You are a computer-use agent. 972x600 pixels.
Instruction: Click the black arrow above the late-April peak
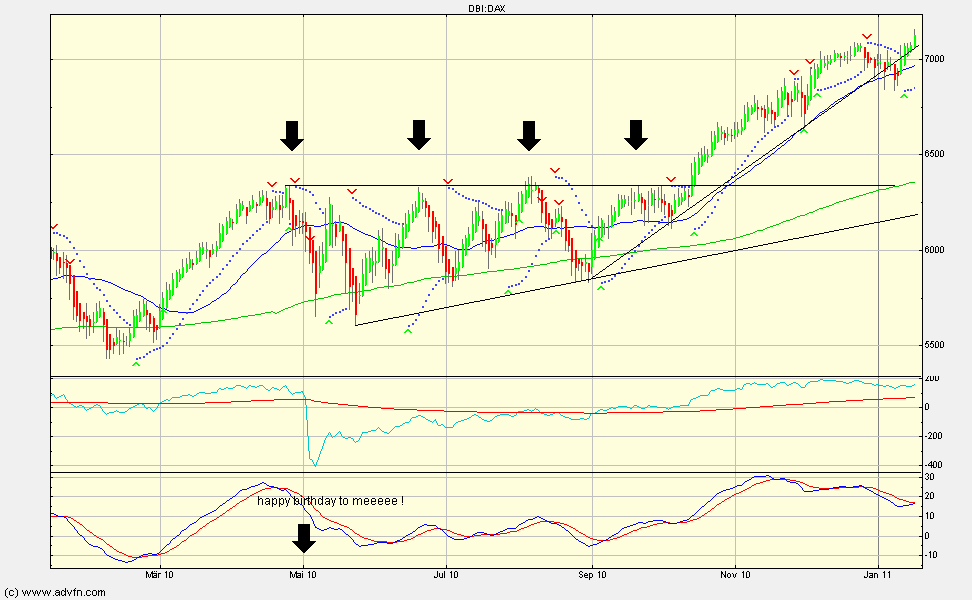click(x=291, y=135)
